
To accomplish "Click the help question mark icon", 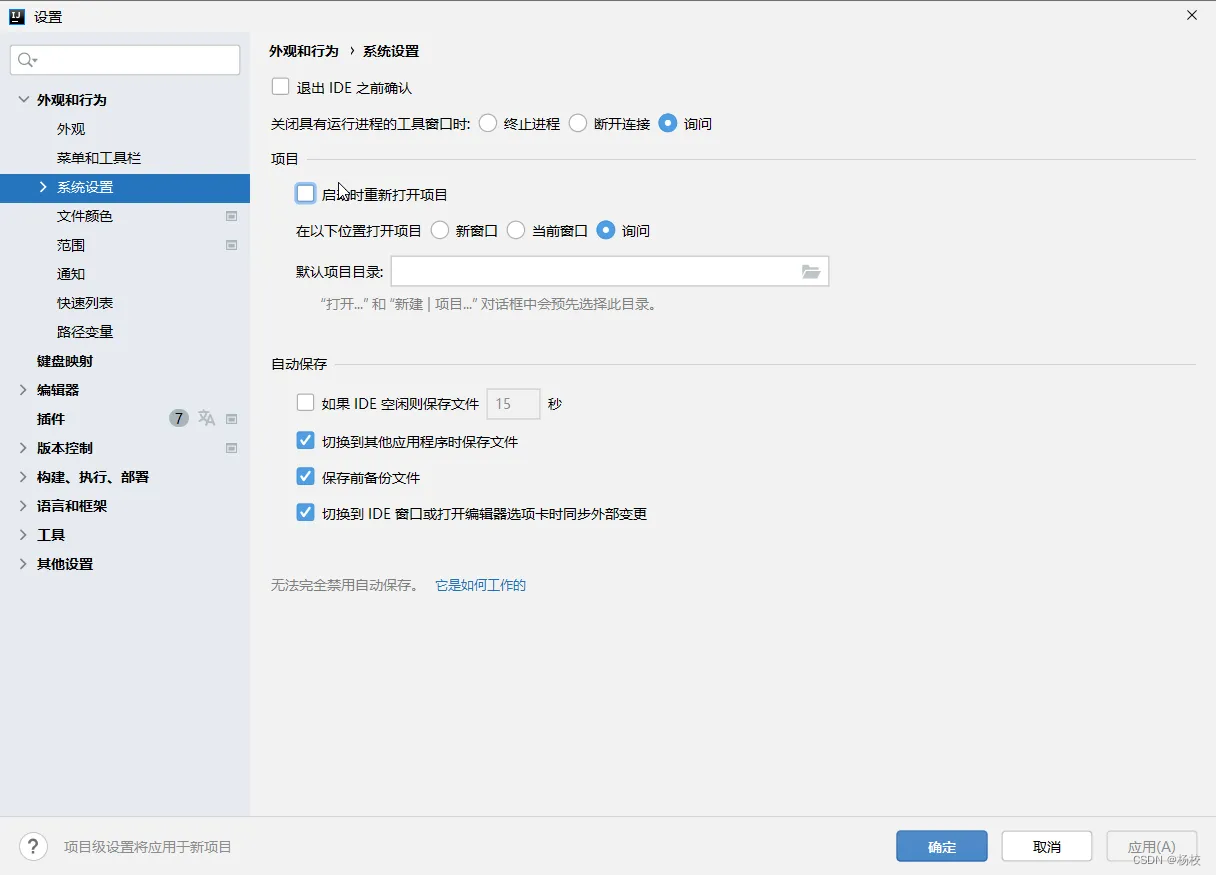I will pos(33,846).
